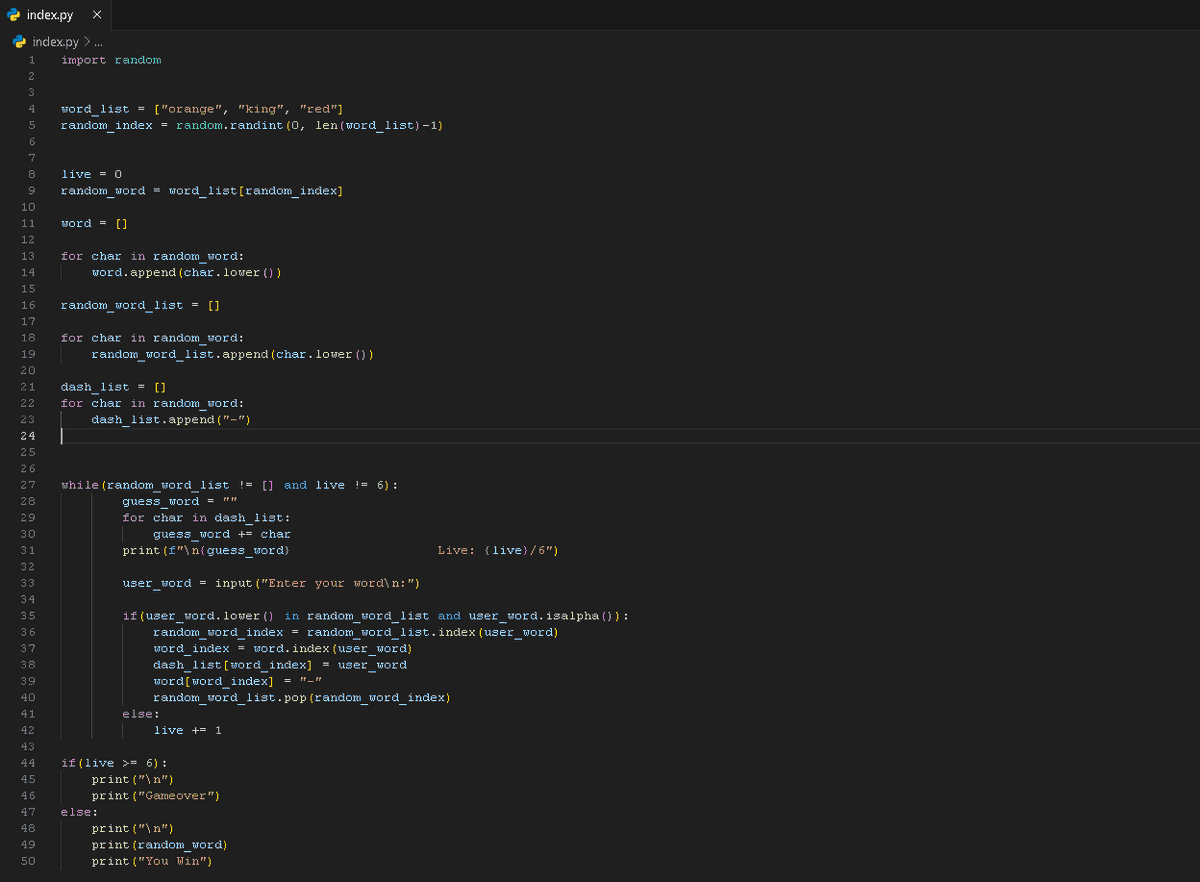Click line number 27 in the gutter
Screen dimensions: 1200x882
coord(27,485)
